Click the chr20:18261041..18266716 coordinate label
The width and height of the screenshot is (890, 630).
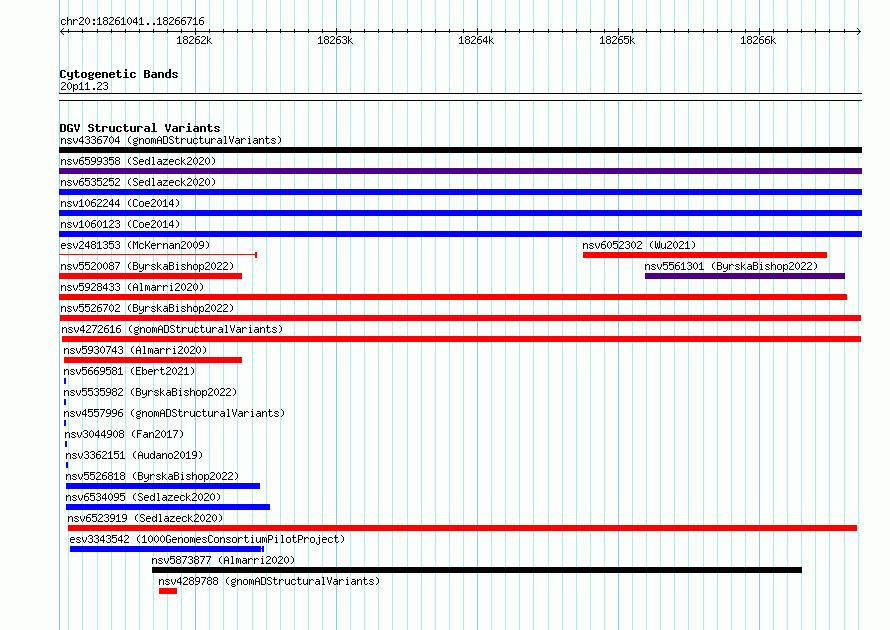(132, 21)
